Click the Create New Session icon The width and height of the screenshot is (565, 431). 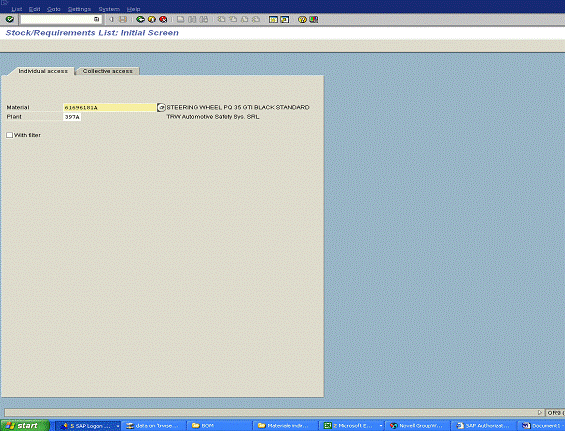coord(273,19)
